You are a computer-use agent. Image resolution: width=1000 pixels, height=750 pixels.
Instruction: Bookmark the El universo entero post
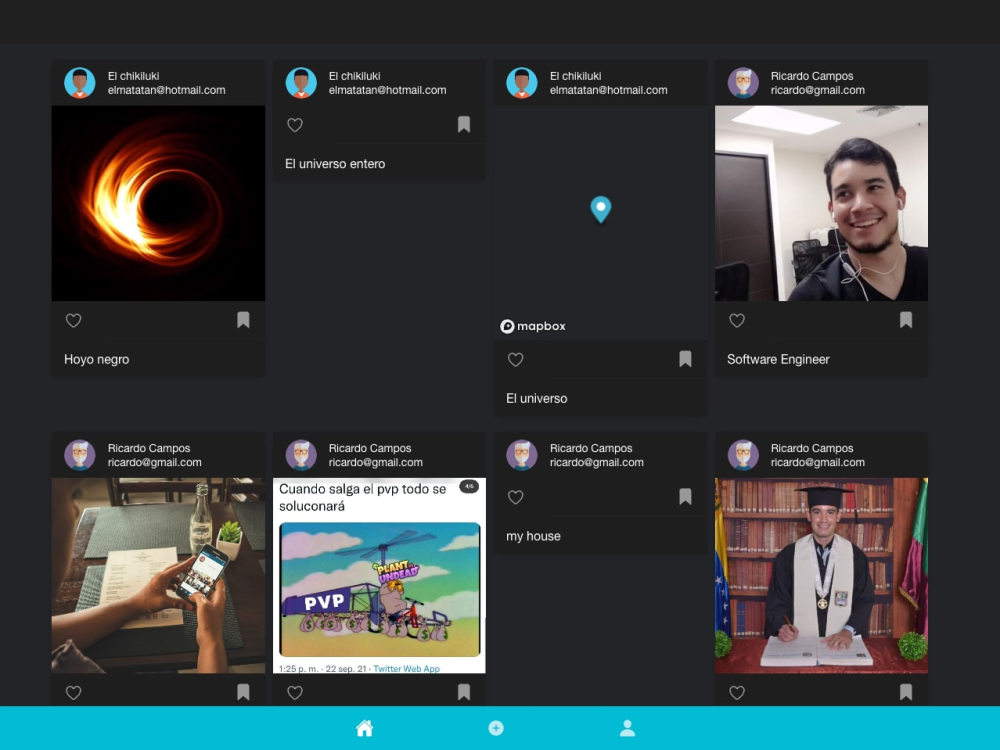pyautogui.click(x=464, y=124)
